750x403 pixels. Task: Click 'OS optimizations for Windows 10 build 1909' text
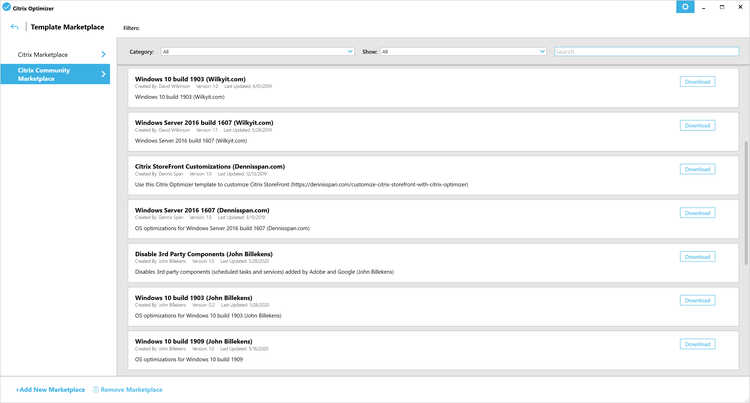pos(188,359)
